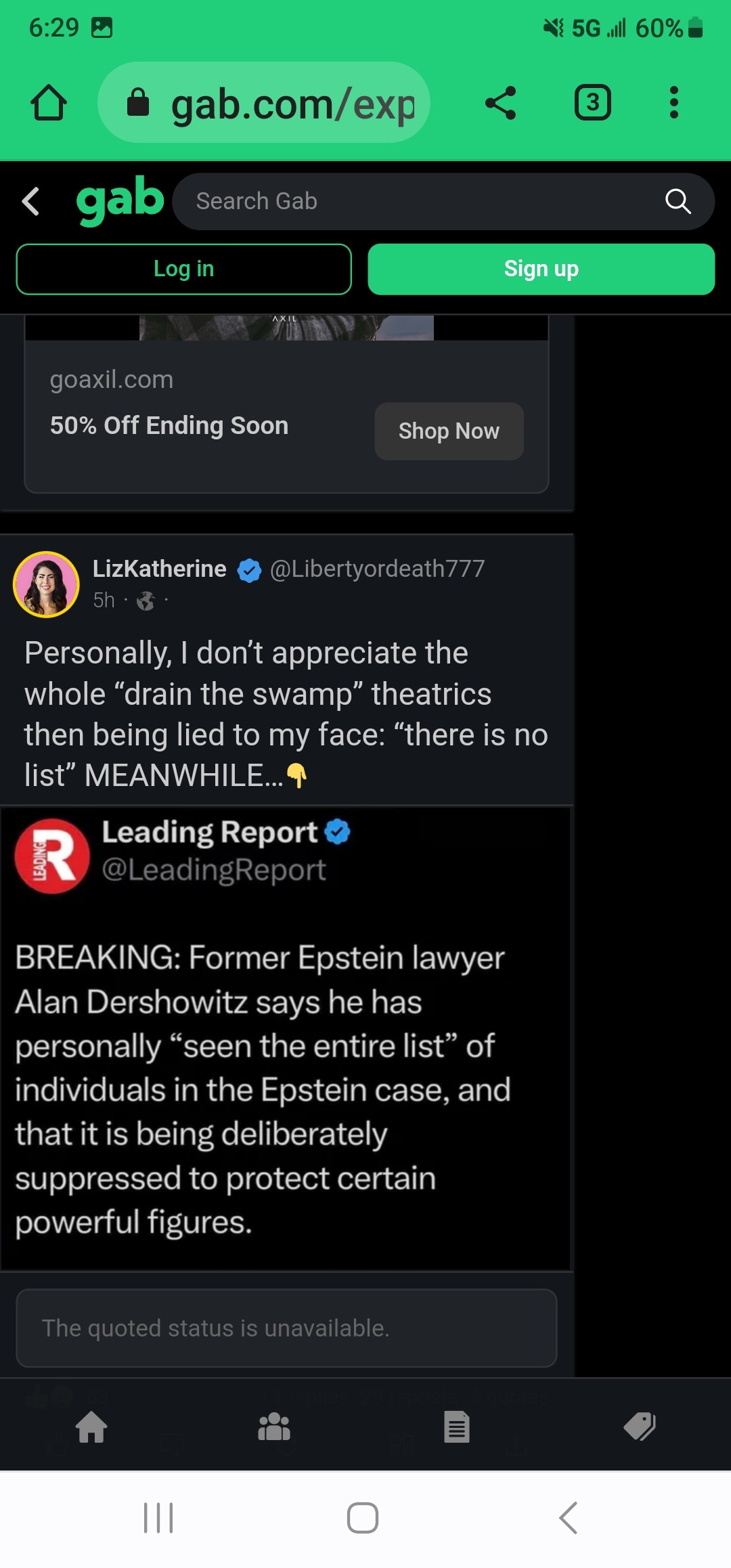Viewport: 731px width, 1568px height.
Task: Go back using Gab's back chevron
Action: (31, 201)
